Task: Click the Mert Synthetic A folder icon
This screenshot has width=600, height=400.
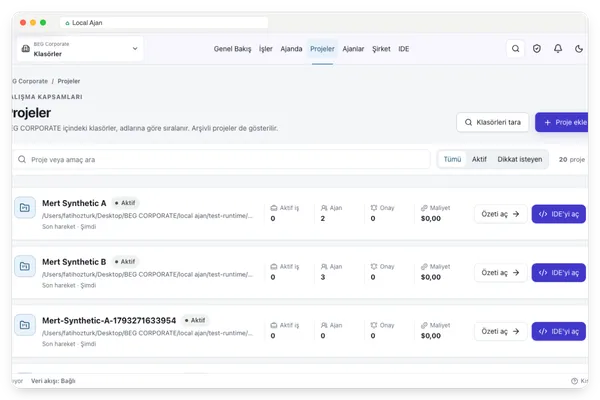Action: (x=25, y=207)
